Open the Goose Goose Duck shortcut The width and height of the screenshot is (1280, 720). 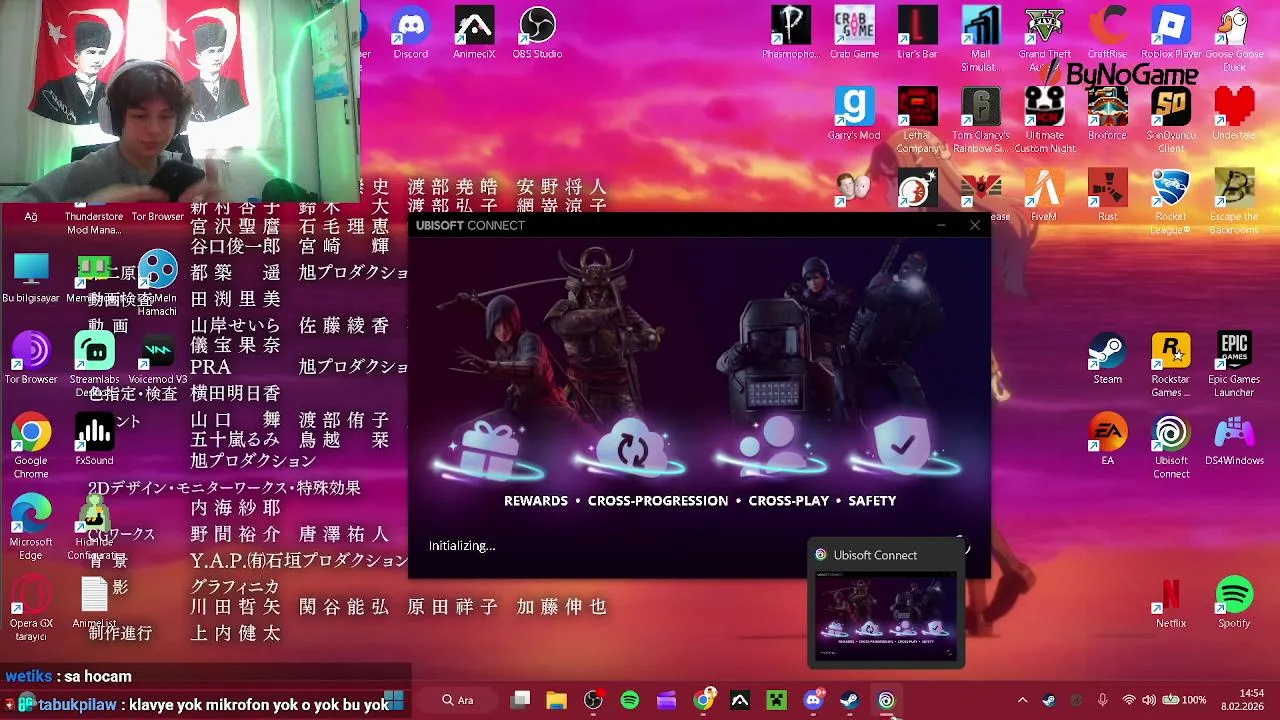coord(1234,39)
